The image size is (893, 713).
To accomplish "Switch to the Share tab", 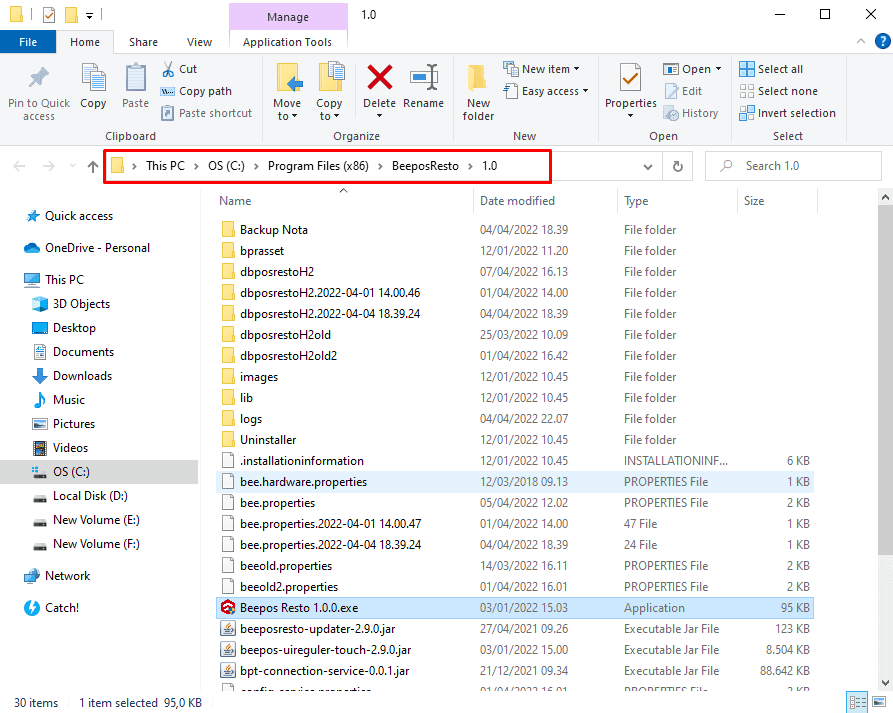I will [x=144, y=42].
